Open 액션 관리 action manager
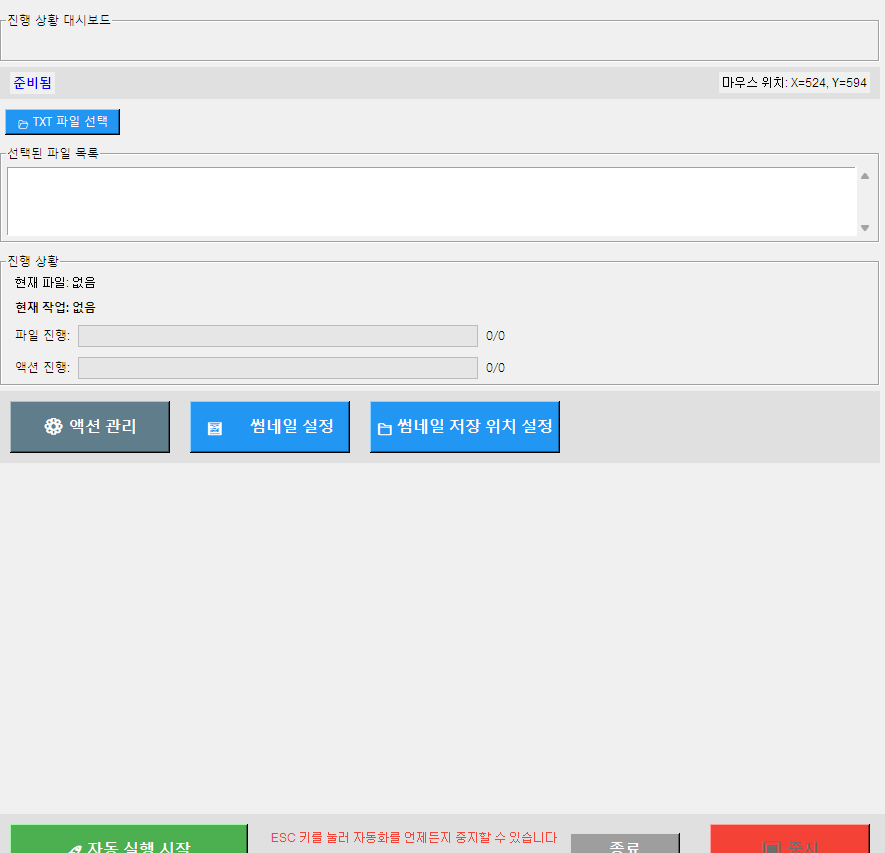 pos(90,427)
